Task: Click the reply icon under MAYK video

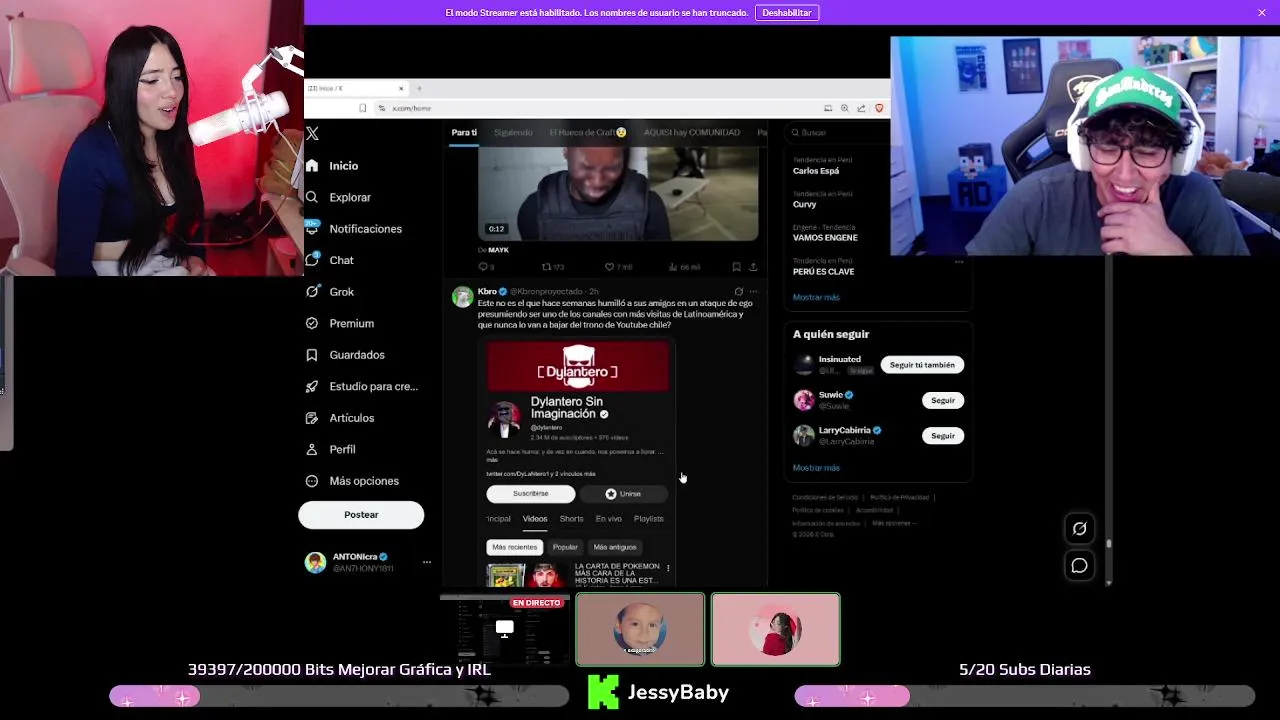Action: [483, 267]
